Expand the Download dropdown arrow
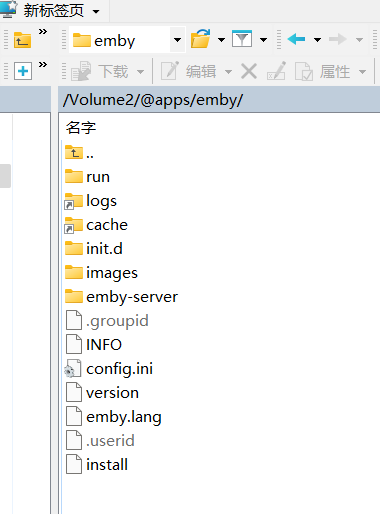Viewport: 380px width, 514px height. pyautogui.click(x=141, y=72)
